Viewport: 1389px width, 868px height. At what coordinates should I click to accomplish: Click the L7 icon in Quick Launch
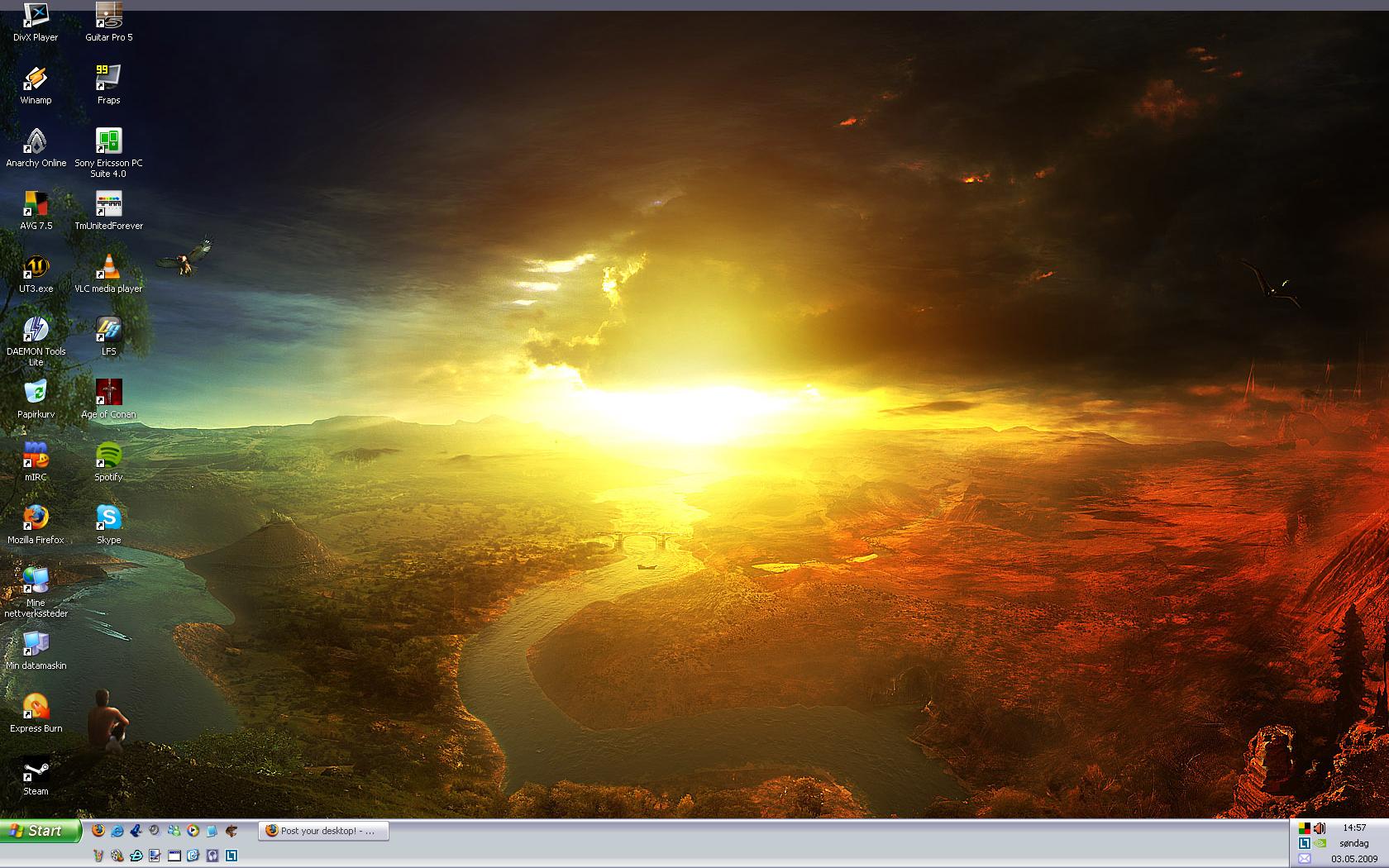click(x=231, y=856)
